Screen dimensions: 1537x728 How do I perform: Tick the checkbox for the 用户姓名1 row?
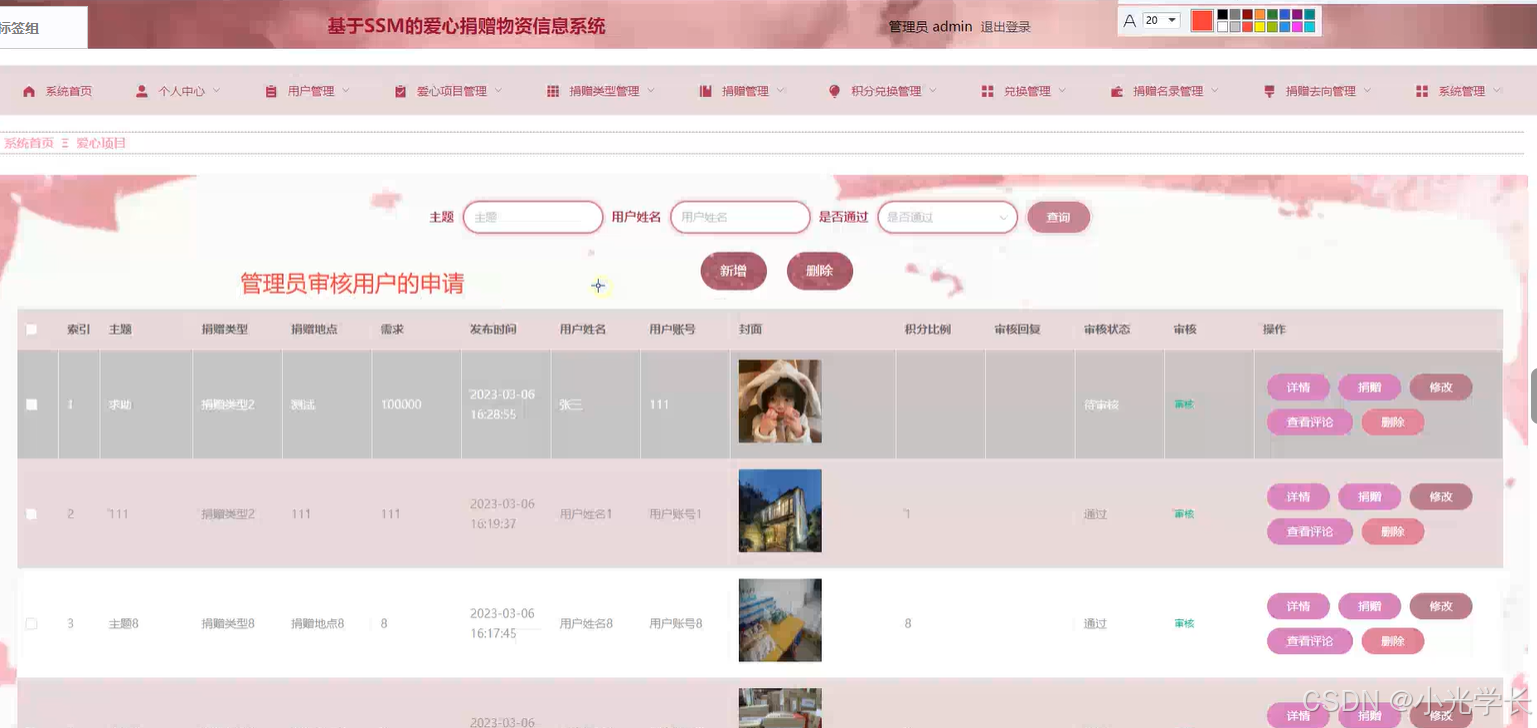32,514
